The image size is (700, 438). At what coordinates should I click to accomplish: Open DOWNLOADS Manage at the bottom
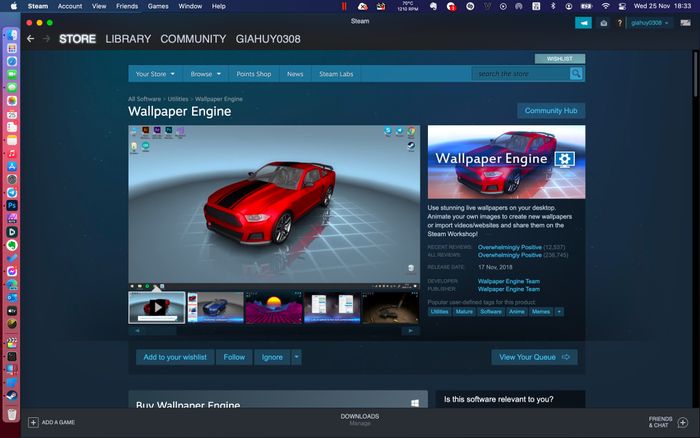(360, 419)
